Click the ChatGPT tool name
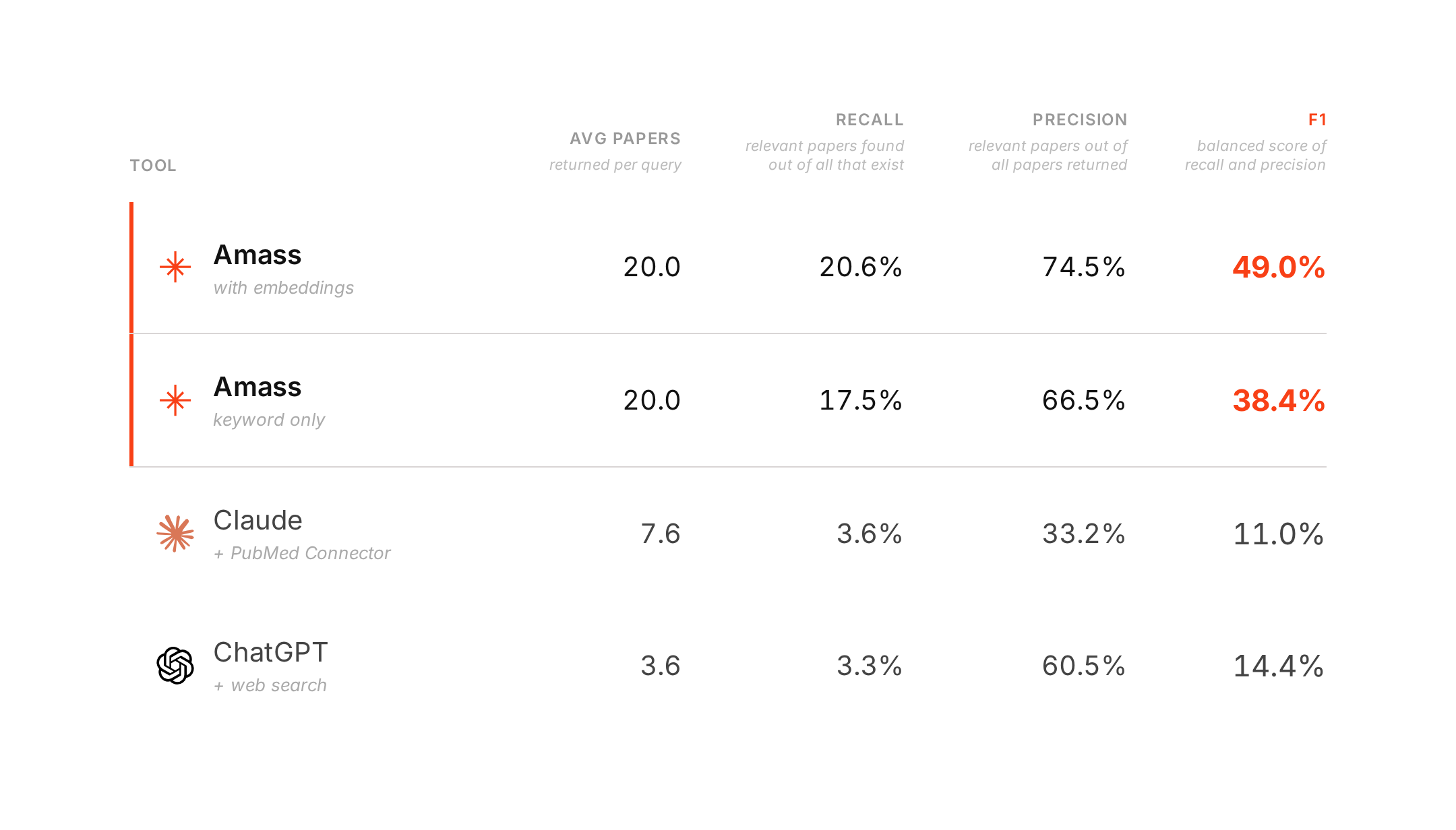Screen dimensions: 1456x830 270,653
